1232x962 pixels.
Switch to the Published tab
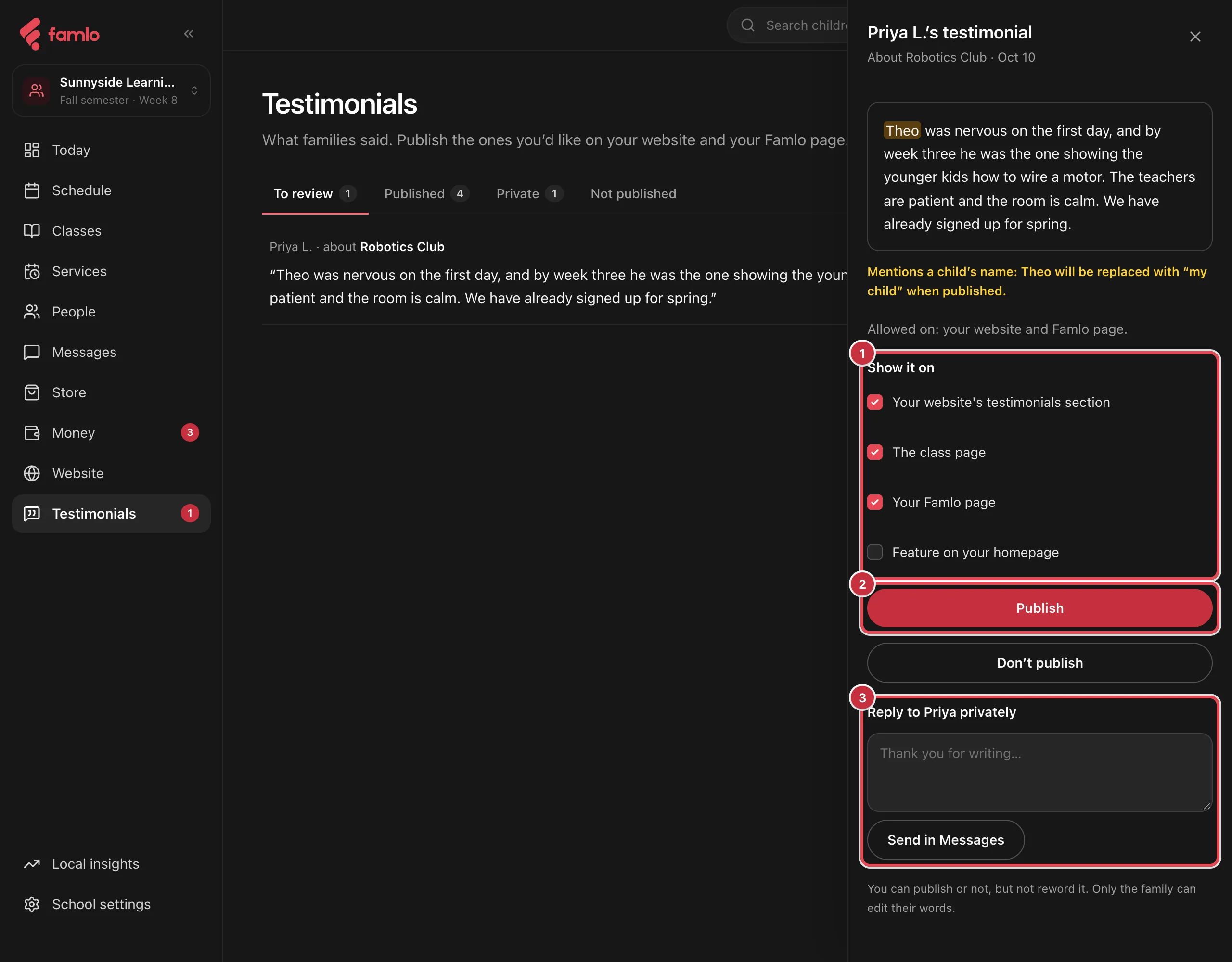click(426, 193)
